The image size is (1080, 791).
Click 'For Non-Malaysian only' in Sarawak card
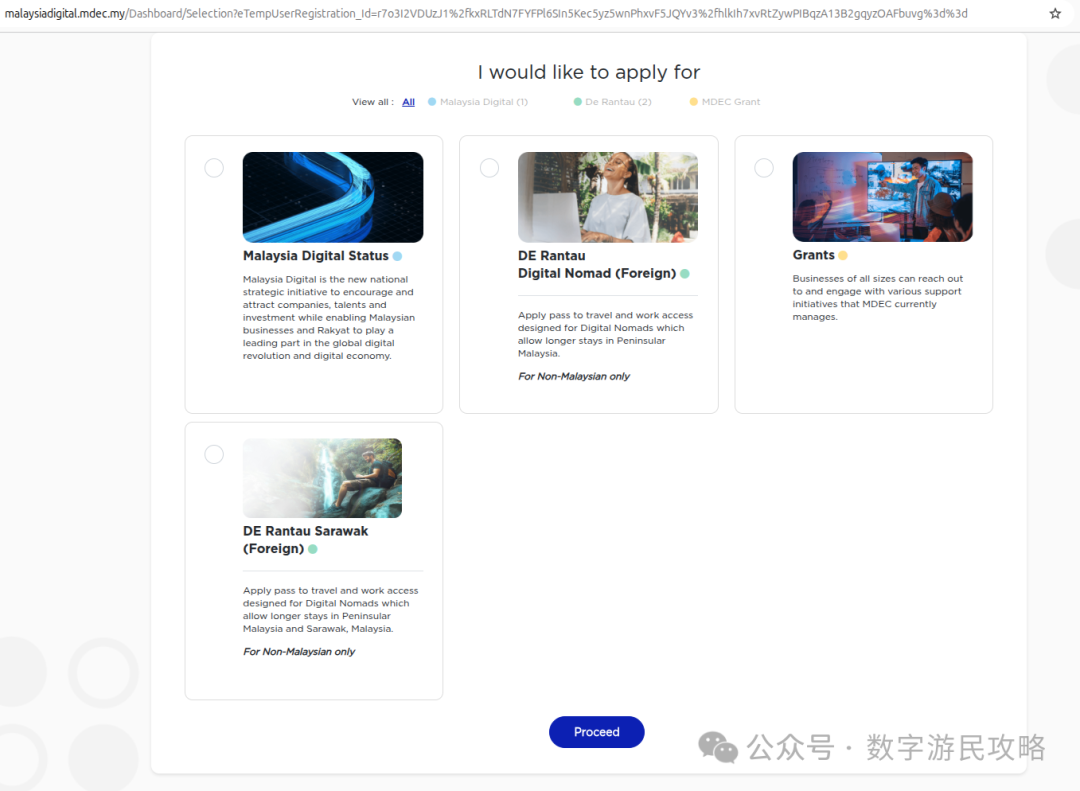coord(299,652)
